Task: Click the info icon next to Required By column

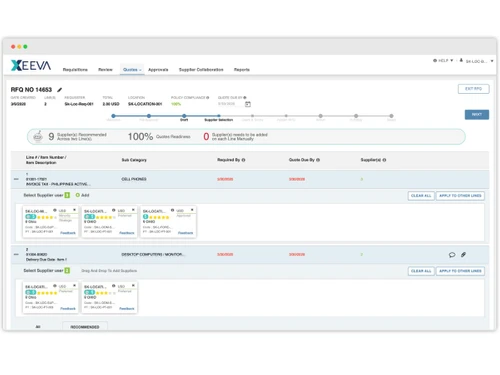Action: tap(243, 160)
